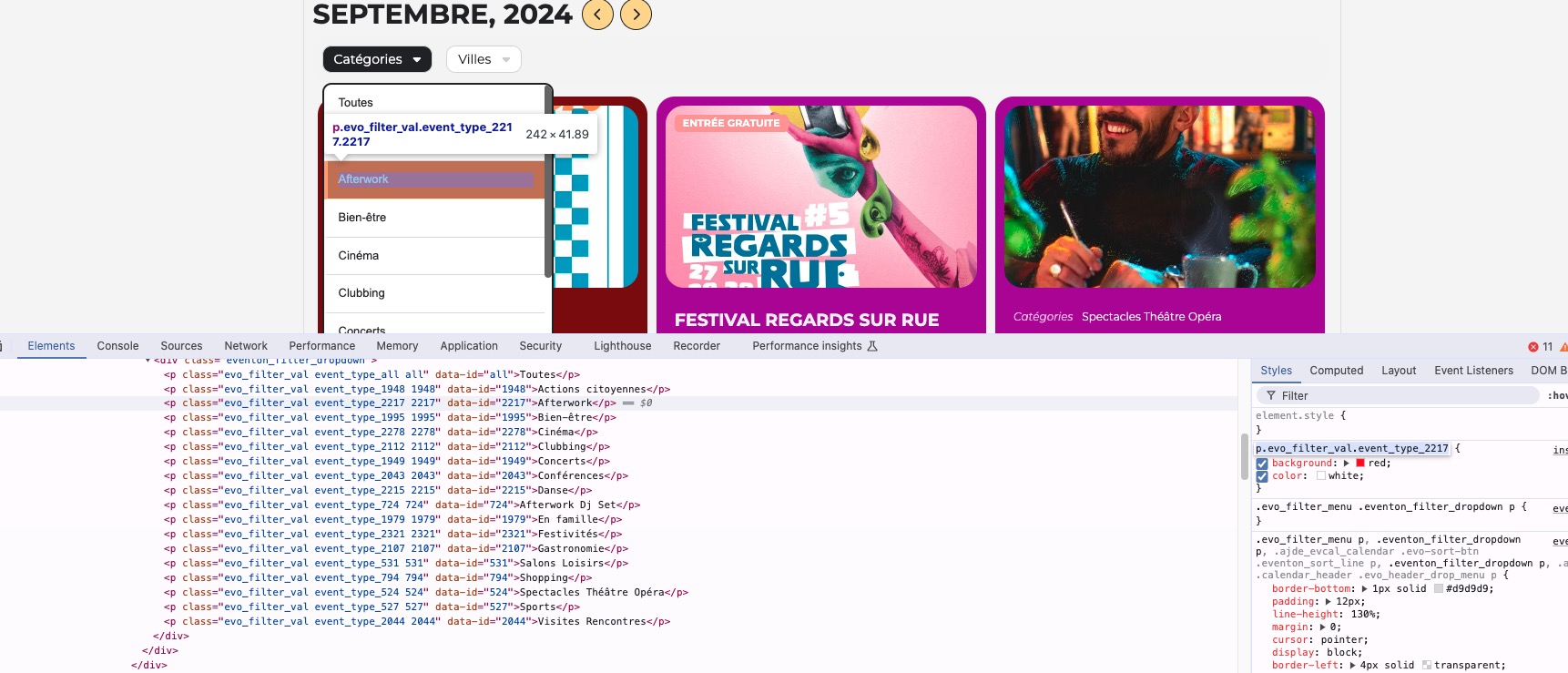Expand the border-bottom shorthand triangle
The image size is (1568, 673).
[x=1364, y=589]
